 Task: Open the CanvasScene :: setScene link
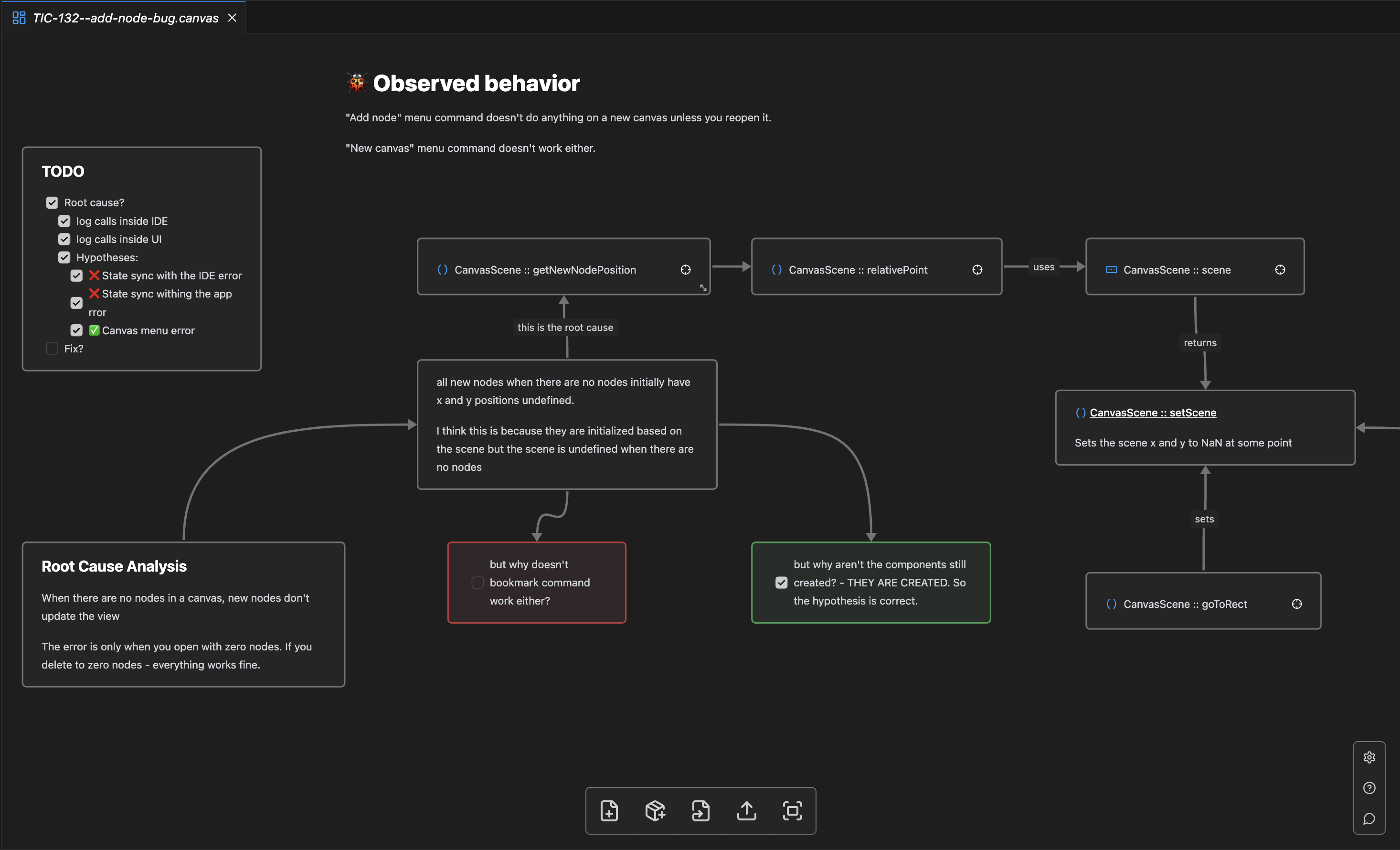1153,413
